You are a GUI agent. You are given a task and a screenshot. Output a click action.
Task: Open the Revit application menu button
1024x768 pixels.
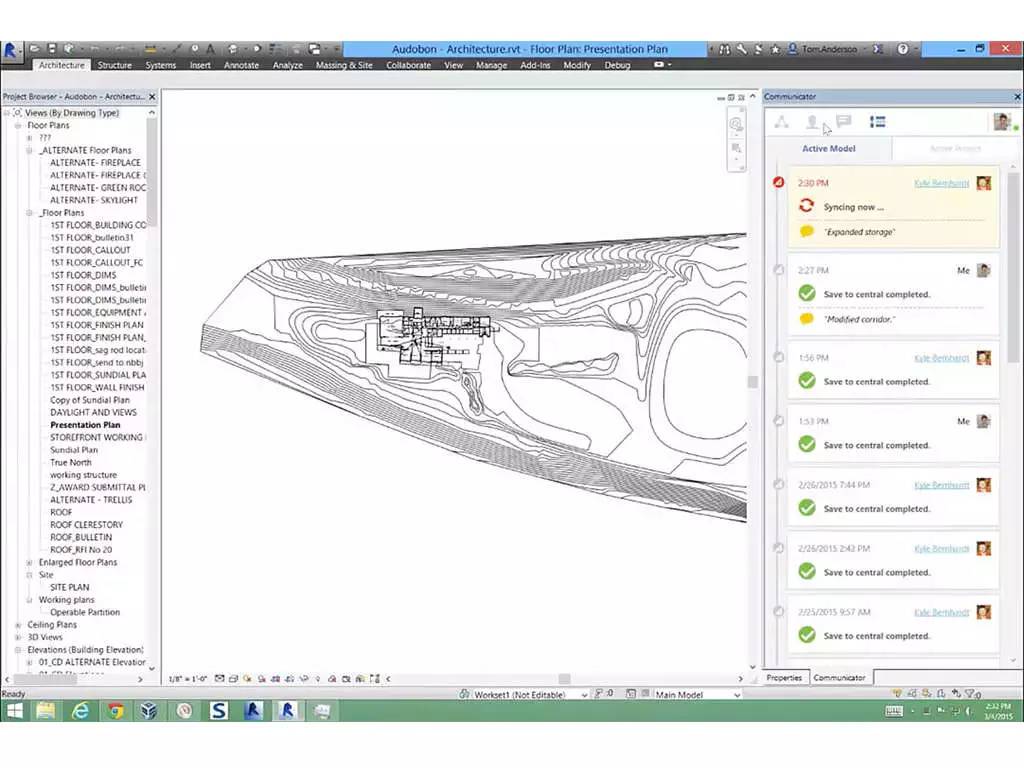coord(12,50)
